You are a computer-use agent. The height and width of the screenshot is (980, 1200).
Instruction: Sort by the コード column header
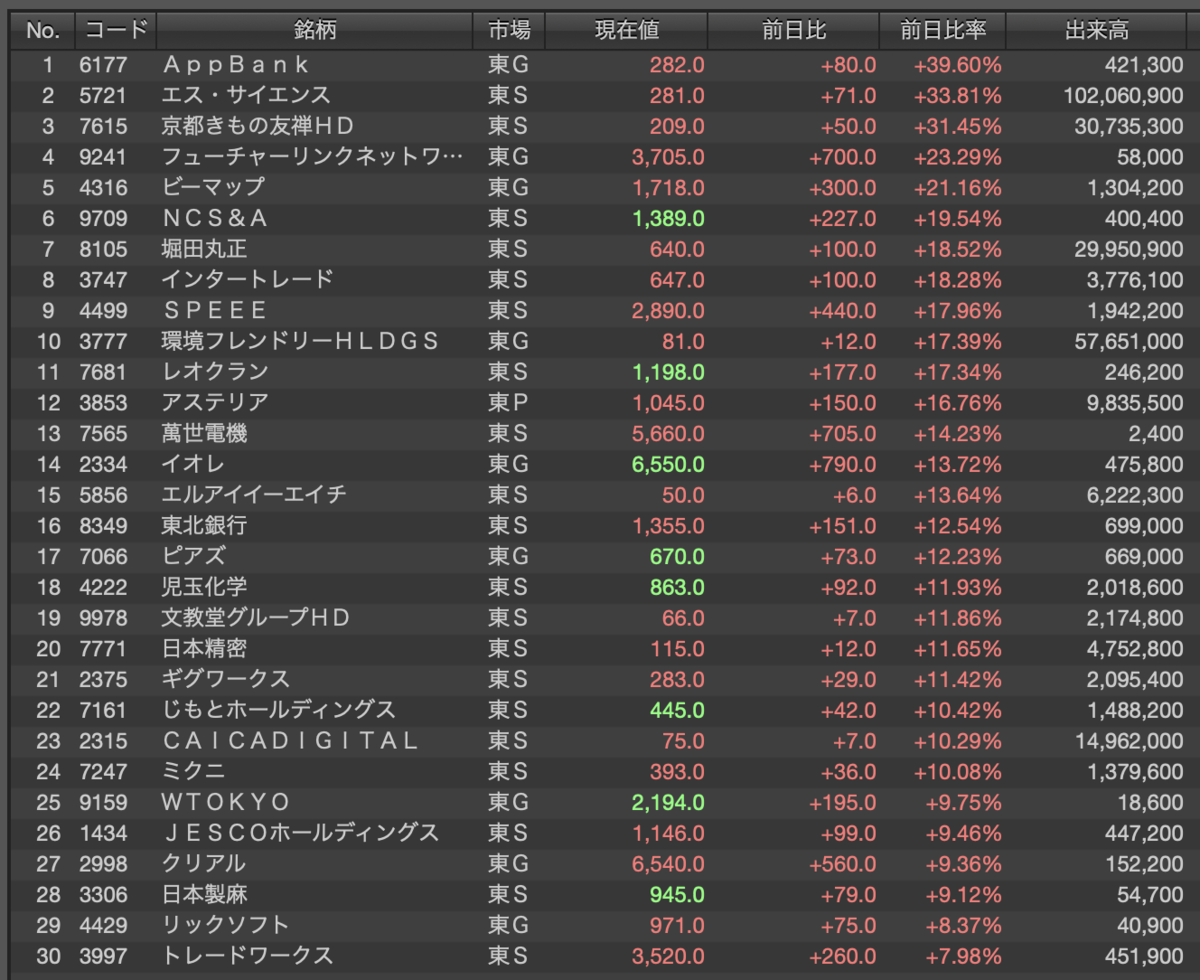[x=115, y=30]
